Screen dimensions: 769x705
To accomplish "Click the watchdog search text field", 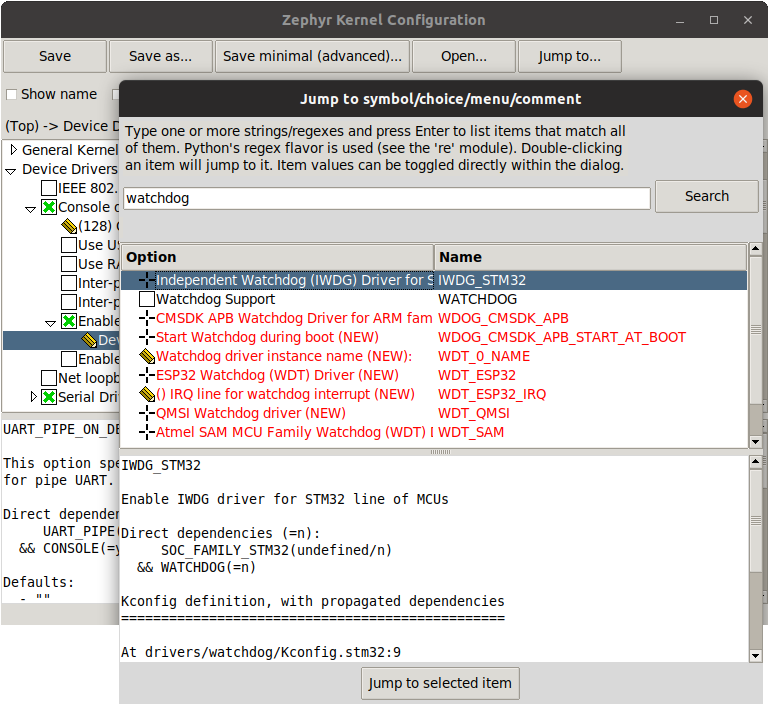I will tap(386, 198).
